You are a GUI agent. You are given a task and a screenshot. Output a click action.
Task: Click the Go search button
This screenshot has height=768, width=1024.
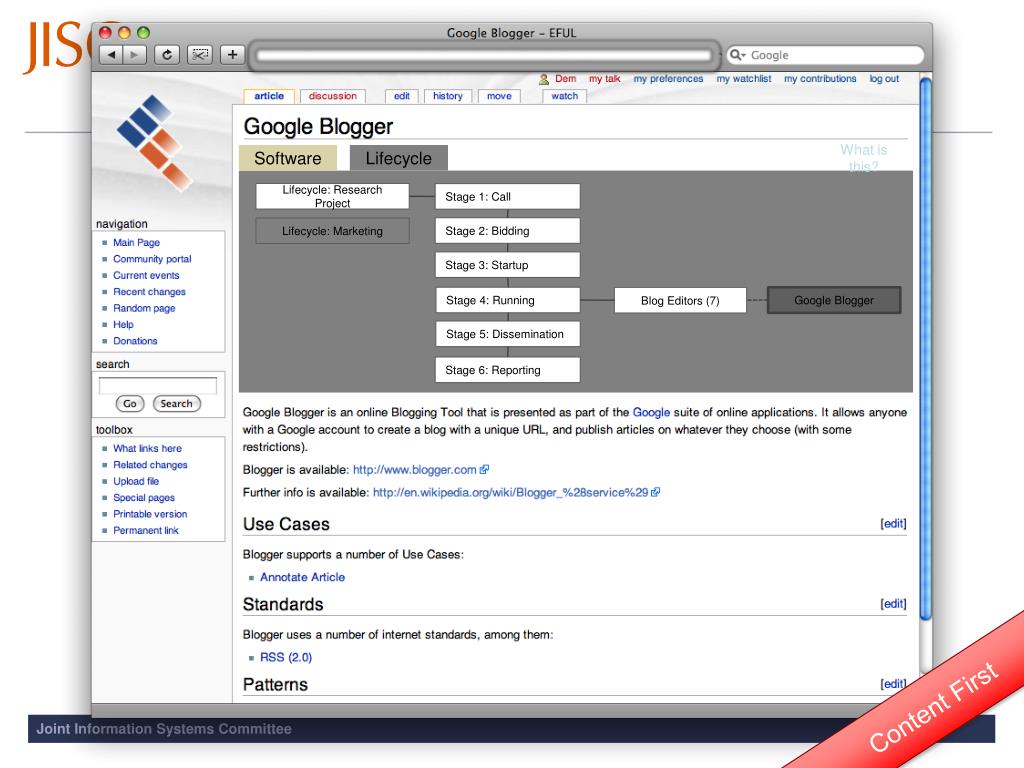click(x=130, y=404)
